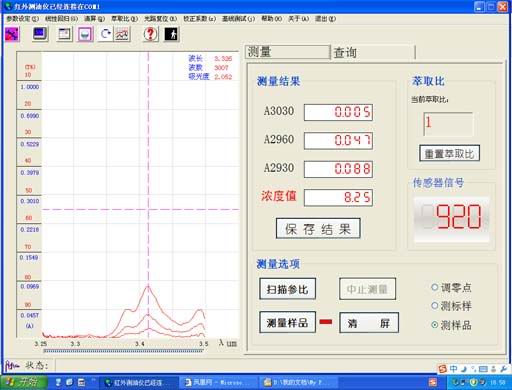Switch to the 测量 tab

pyautogui.click(x=288, y=52)
